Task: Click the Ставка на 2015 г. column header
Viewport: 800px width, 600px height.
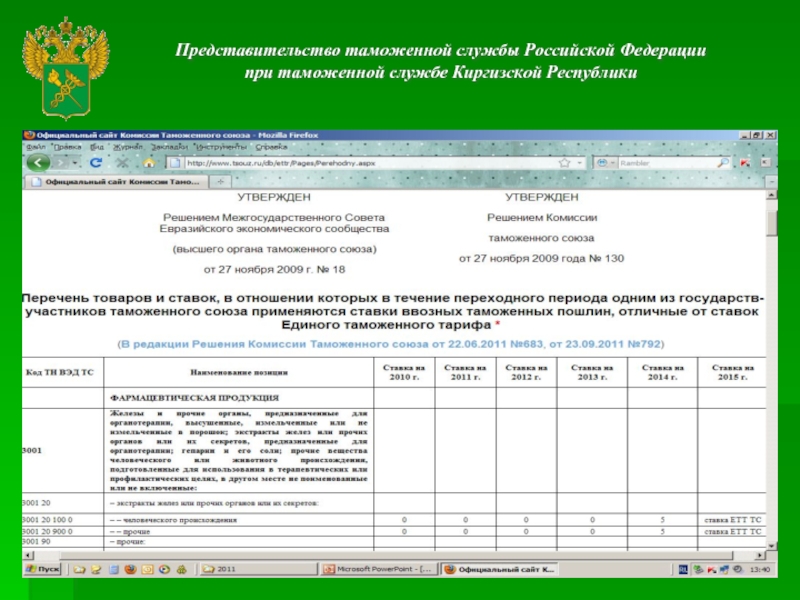Action: click(733, 372)
